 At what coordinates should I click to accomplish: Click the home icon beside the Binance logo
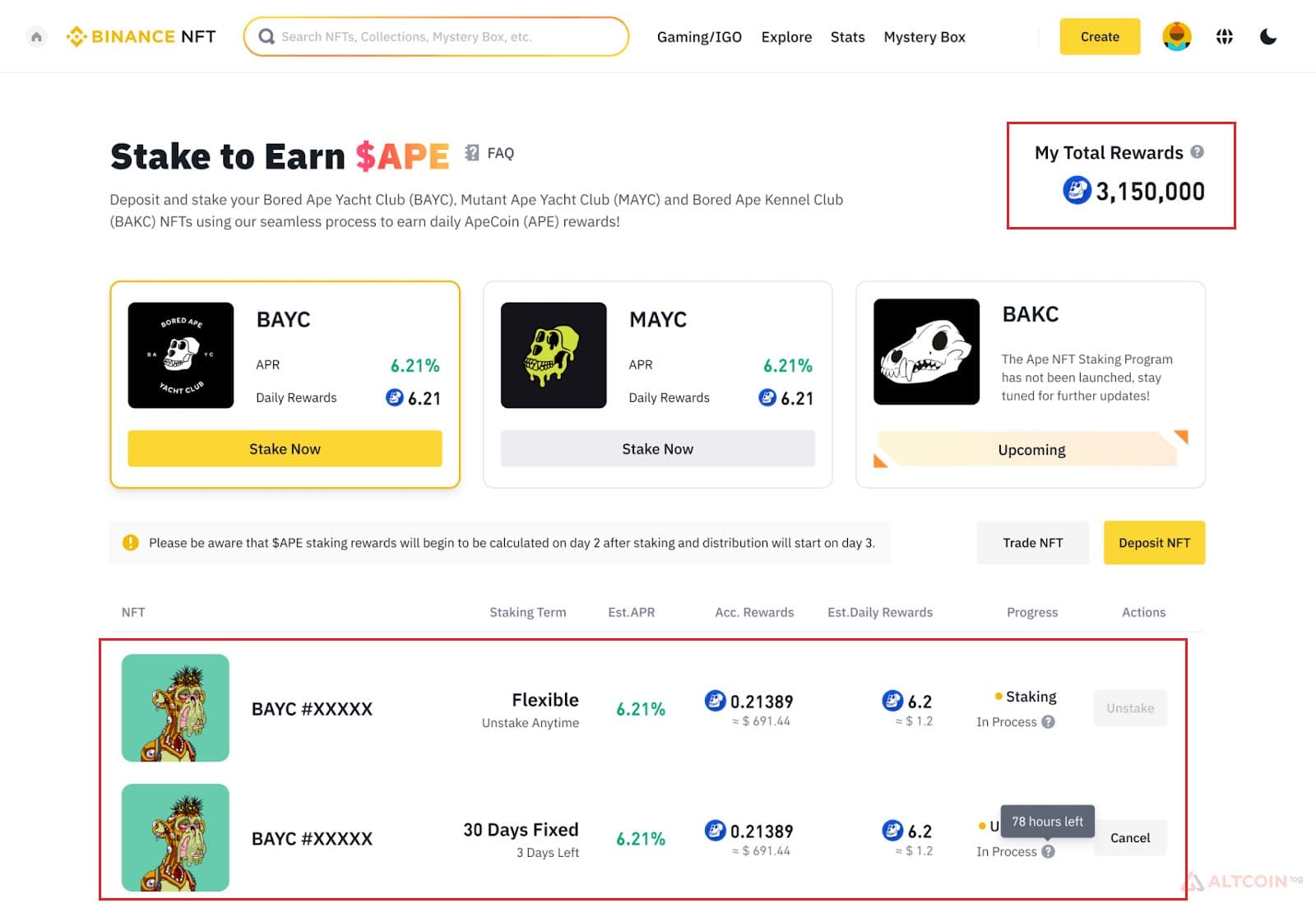click(36, 37)
